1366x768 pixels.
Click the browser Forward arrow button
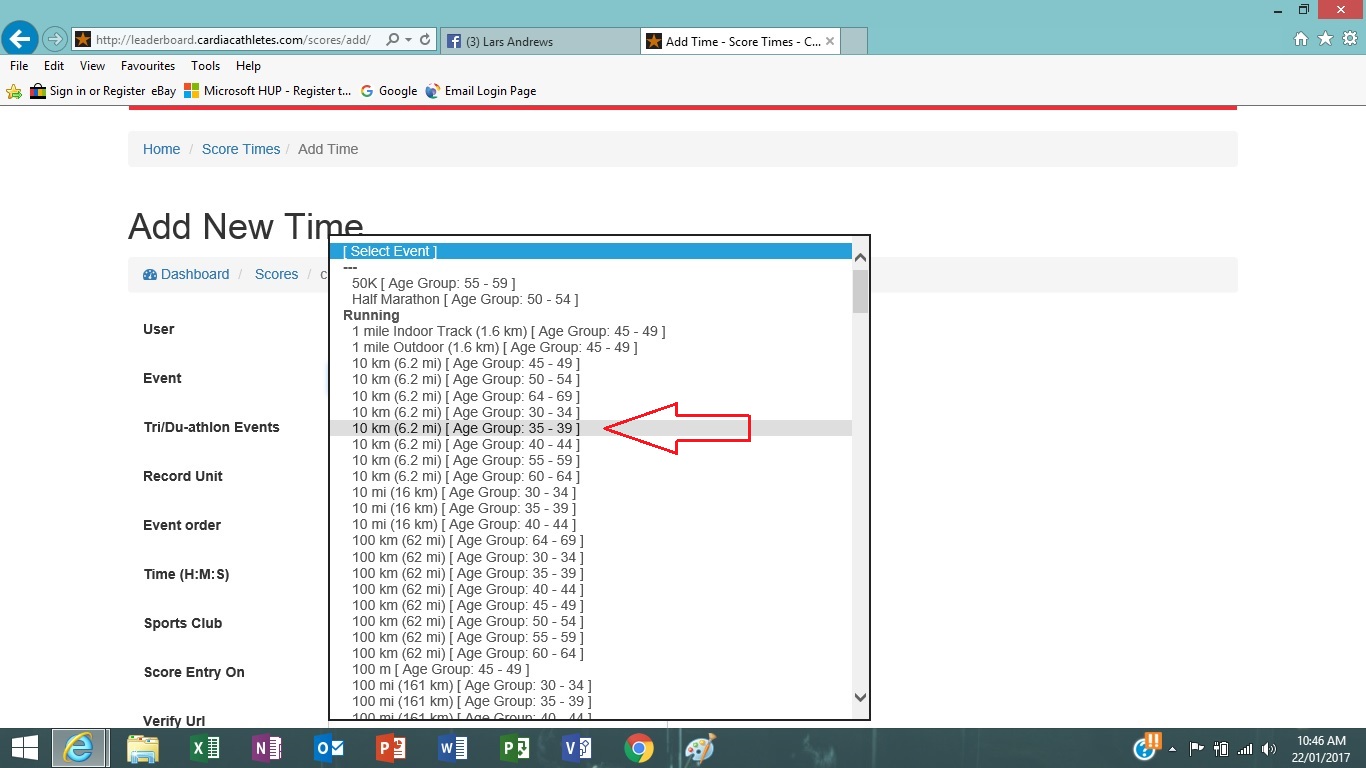pyautogui.click(x=55, y=40)
